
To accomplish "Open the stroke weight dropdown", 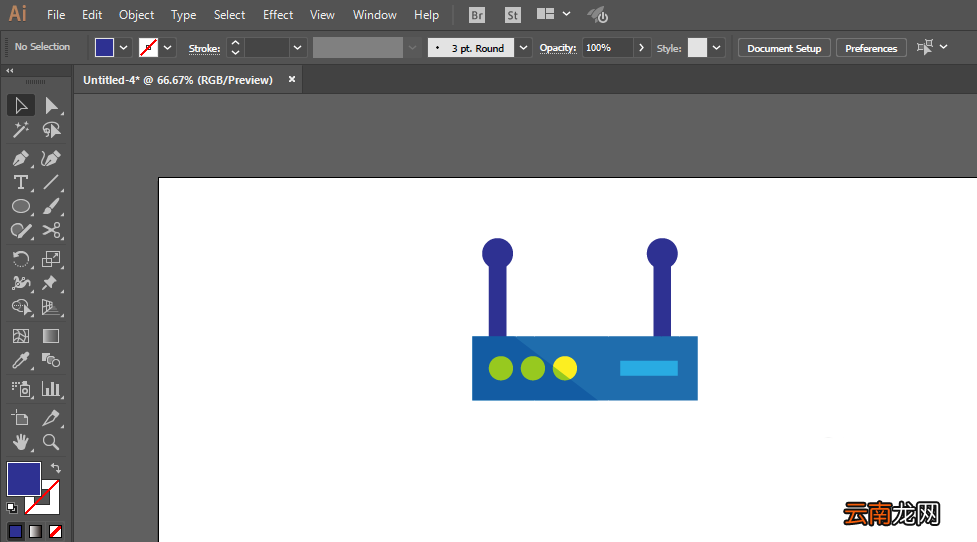I will (x=297, y=48).
